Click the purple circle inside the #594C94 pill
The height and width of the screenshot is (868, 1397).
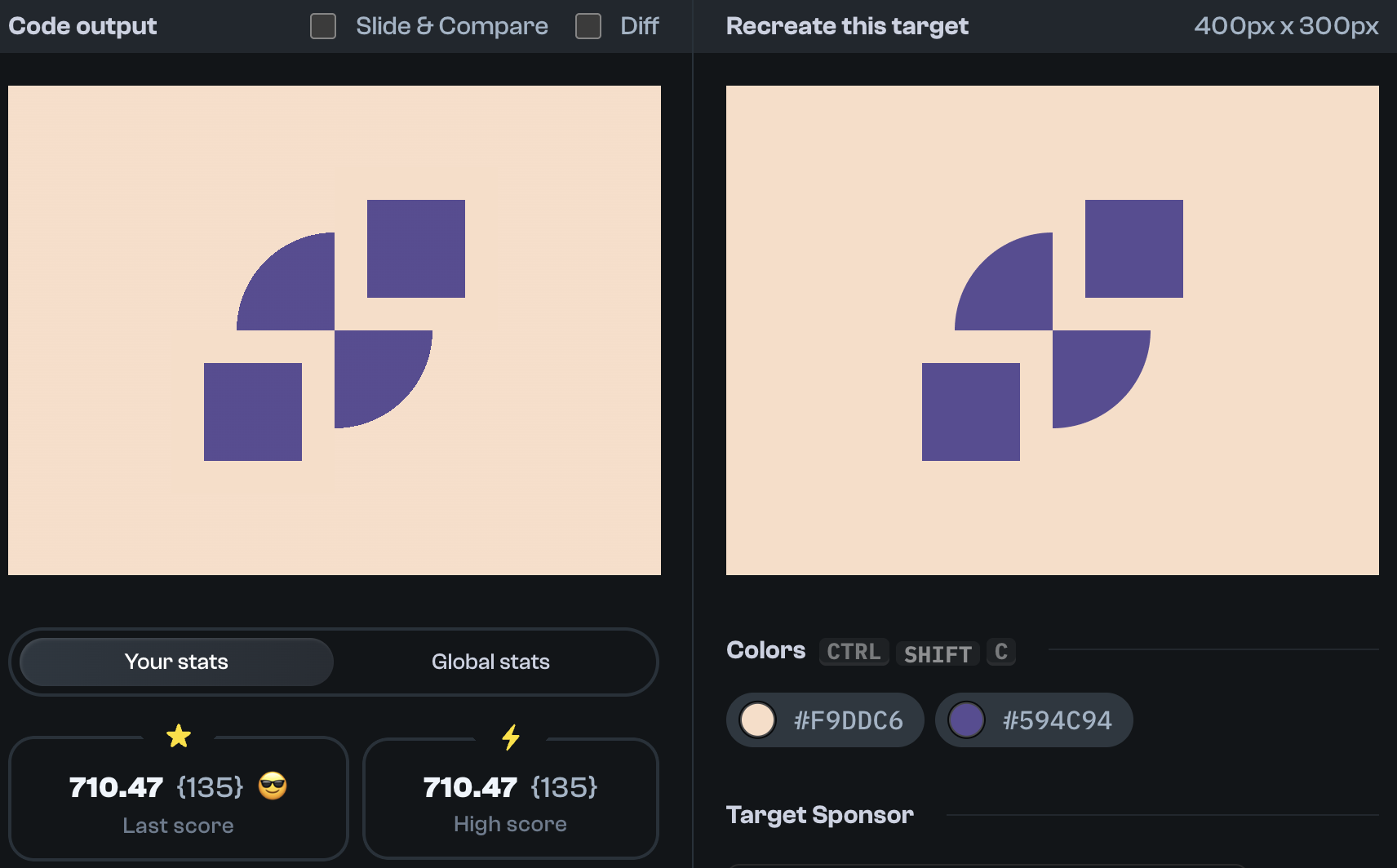968,720
